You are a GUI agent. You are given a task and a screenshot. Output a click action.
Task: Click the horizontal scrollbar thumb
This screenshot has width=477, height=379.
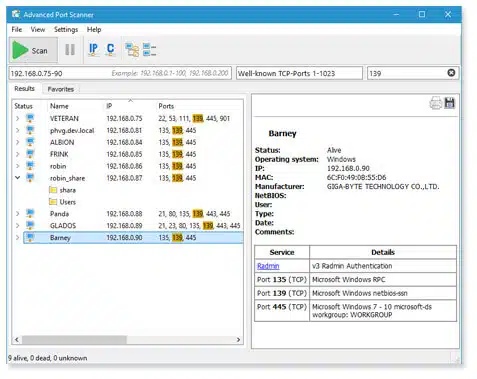74,339
